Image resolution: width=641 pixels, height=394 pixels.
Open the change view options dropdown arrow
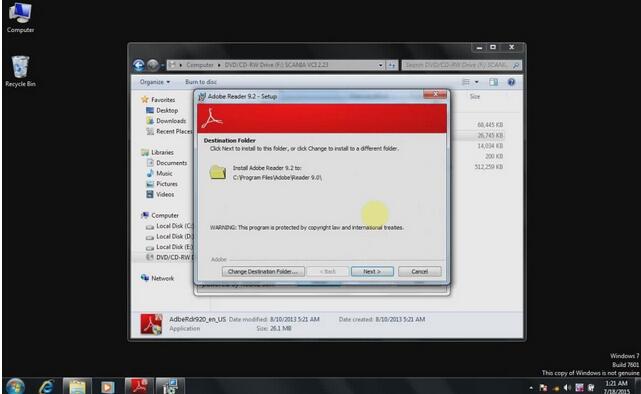pyautogui.click(x=477, y=82)
